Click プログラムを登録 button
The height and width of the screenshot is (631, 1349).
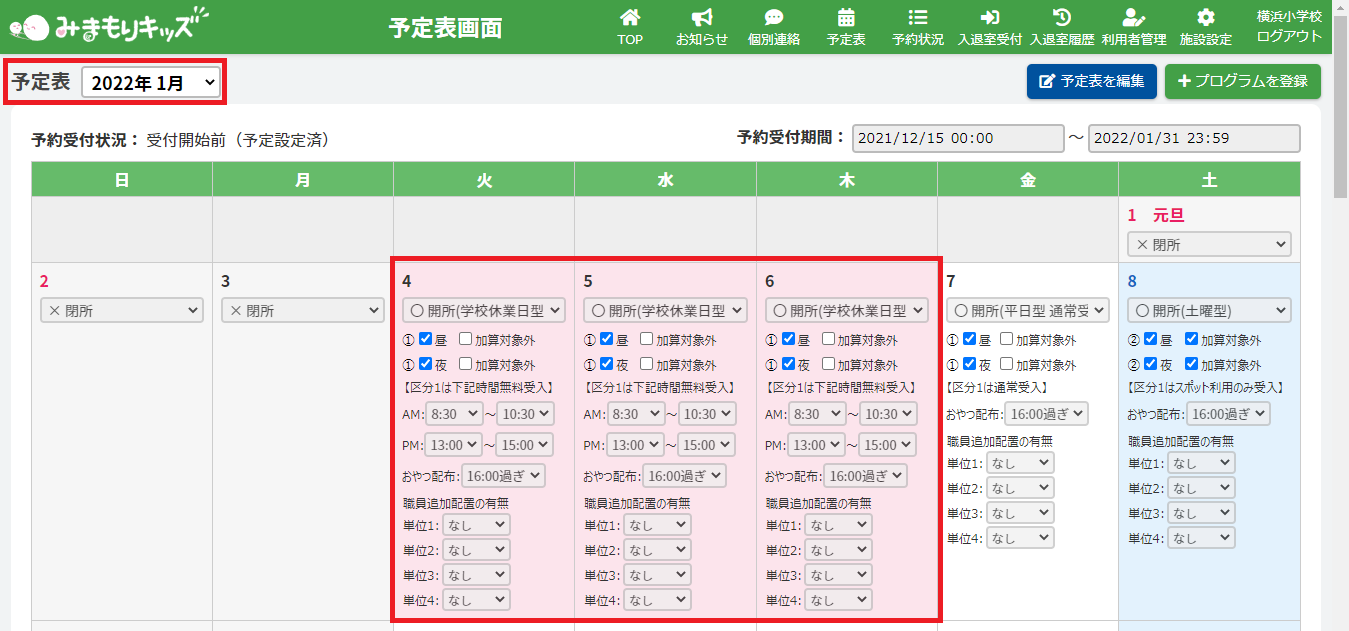[x=1242, y=81]
